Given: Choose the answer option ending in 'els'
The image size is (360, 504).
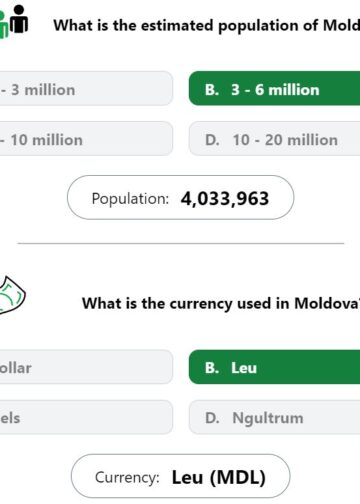Looking at the screenshot, I should tap(86, 417).
